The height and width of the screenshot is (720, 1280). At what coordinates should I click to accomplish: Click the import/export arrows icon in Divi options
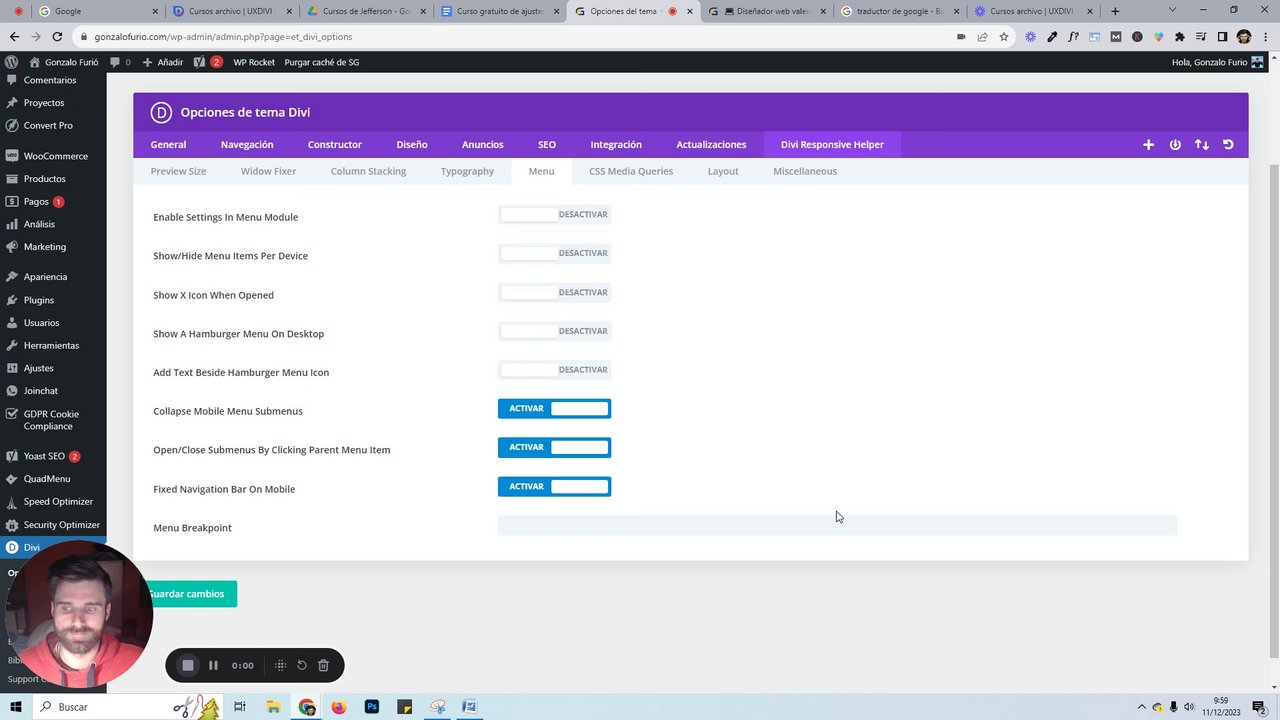[1202, 145]
